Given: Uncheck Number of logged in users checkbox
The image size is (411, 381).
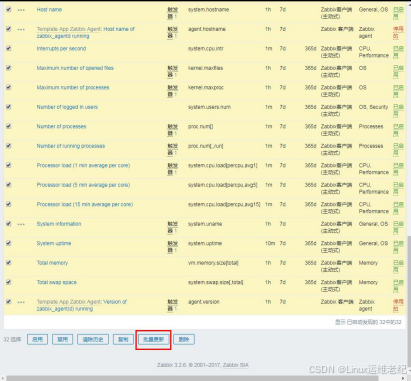Looking at the screenshot, I should [9, 107].
